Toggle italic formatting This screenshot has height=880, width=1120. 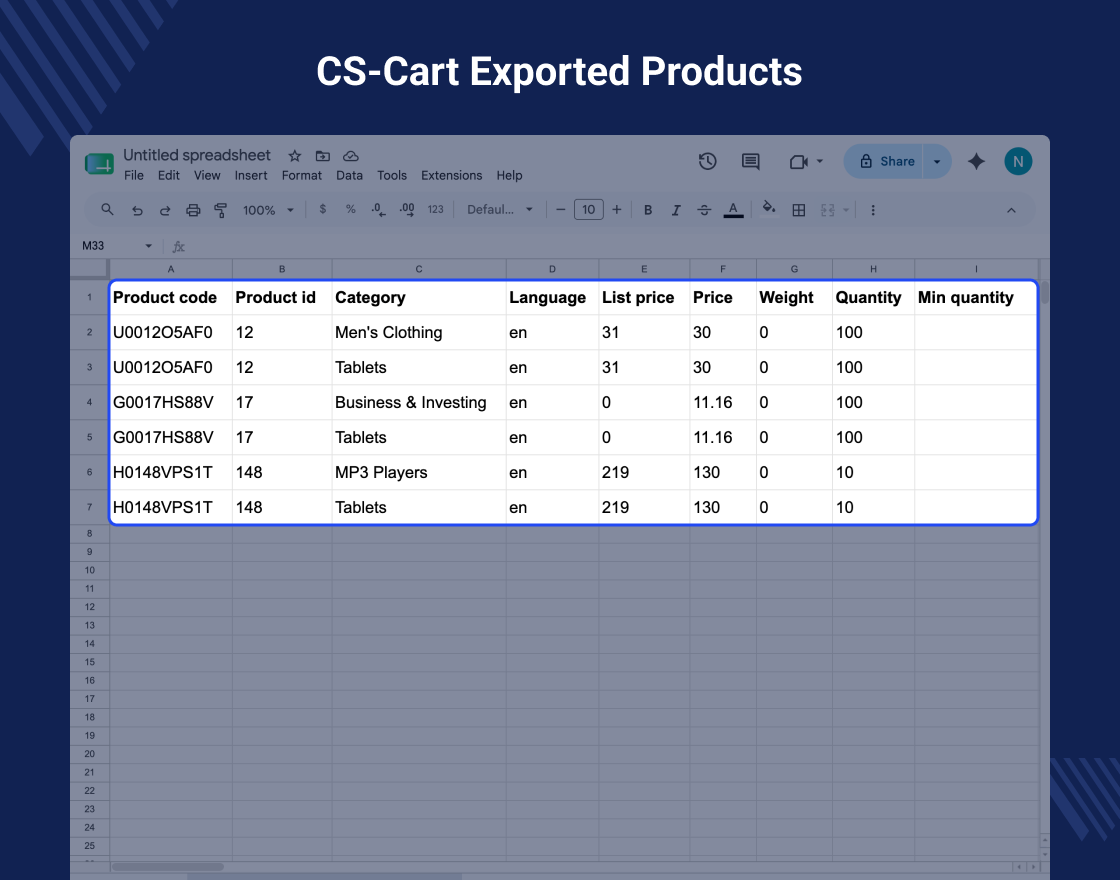(x=676, y=210)
